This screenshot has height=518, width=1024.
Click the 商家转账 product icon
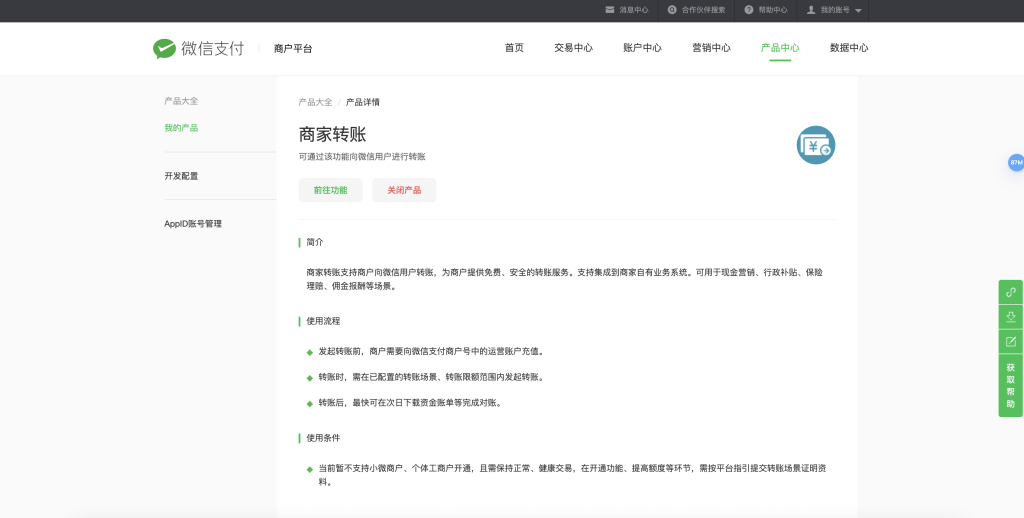(816, 145)
